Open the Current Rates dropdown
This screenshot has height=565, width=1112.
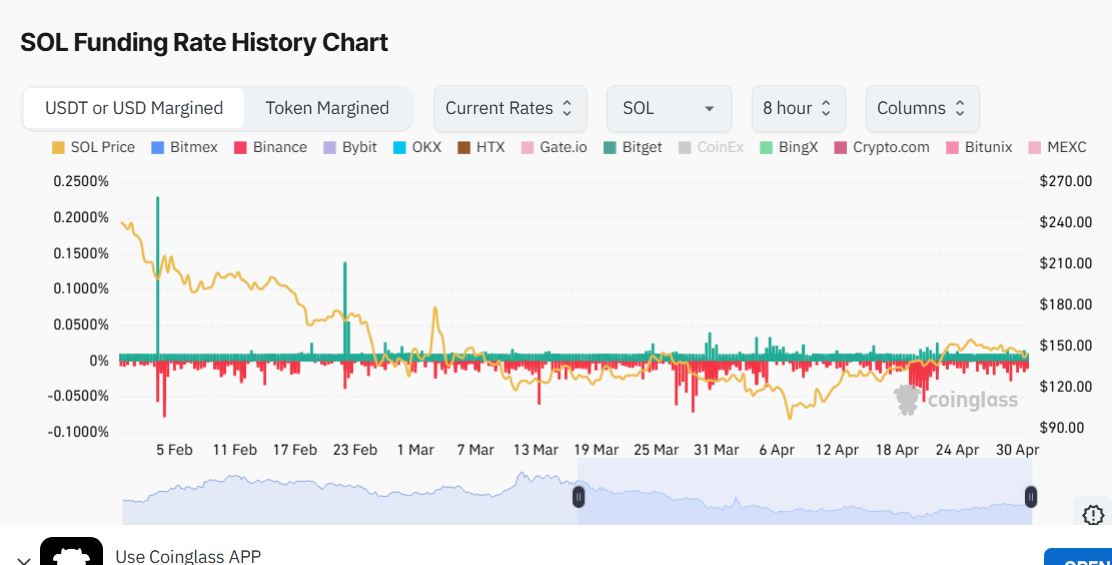tap(510, 108)
